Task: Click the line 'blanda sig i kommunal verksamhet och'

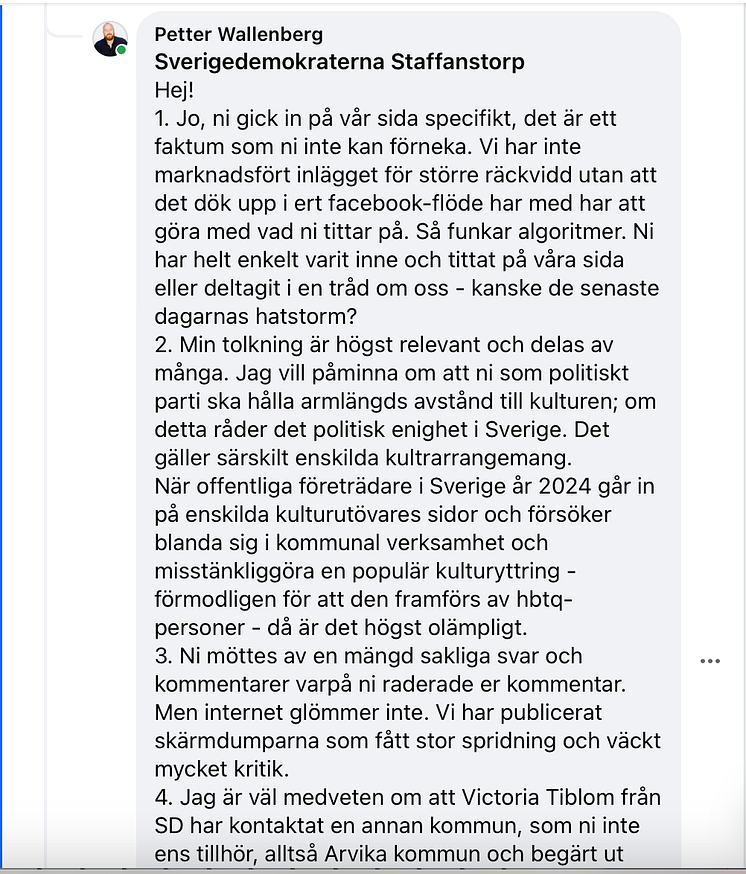Action: pos(351,543)
